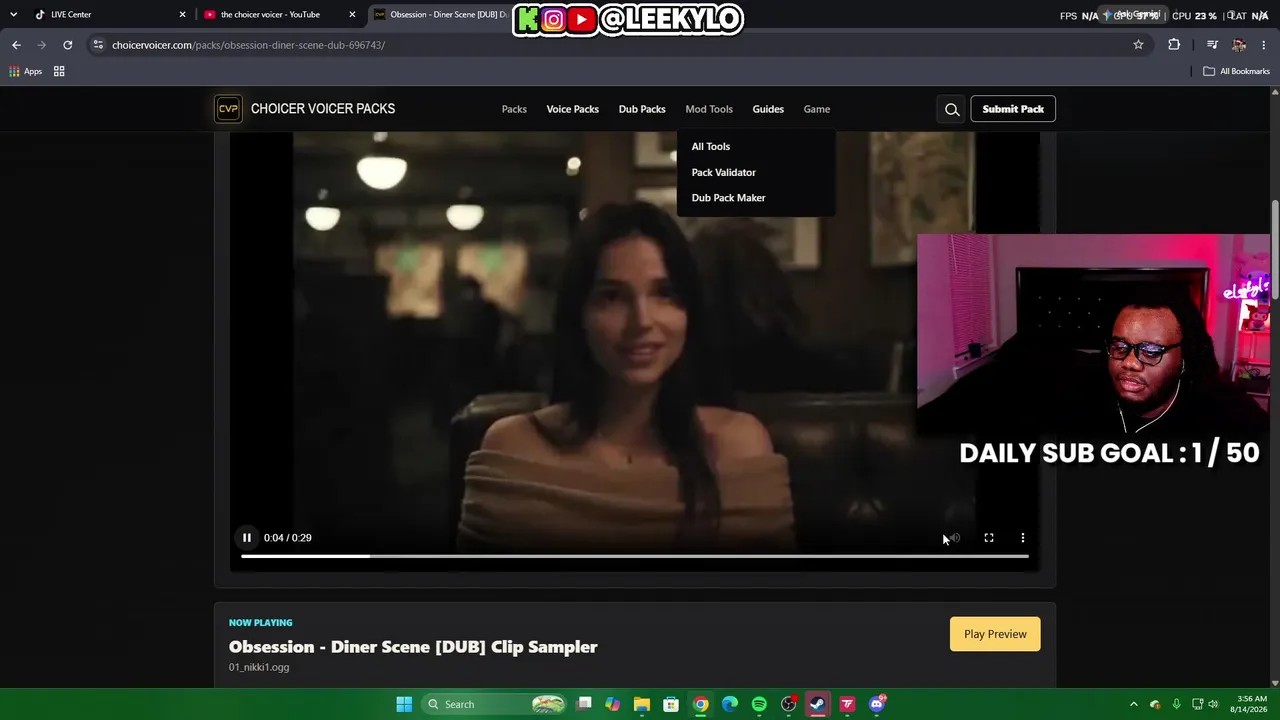Open the red TF app on taskbar
The image size is (1280, 720).
click(847, 704)
